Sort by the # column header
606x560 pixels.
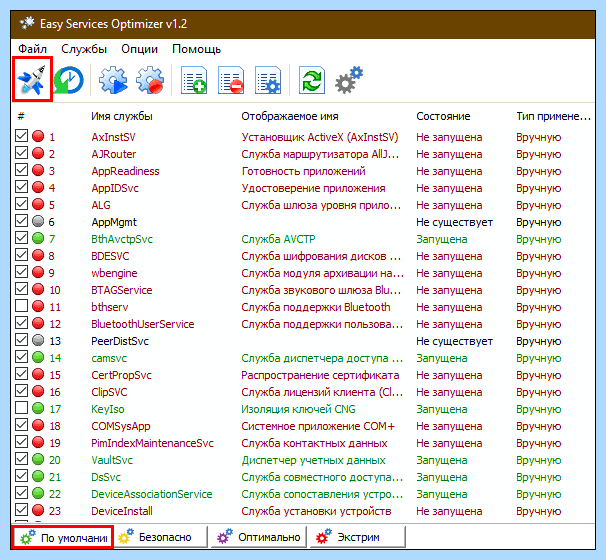21,116
